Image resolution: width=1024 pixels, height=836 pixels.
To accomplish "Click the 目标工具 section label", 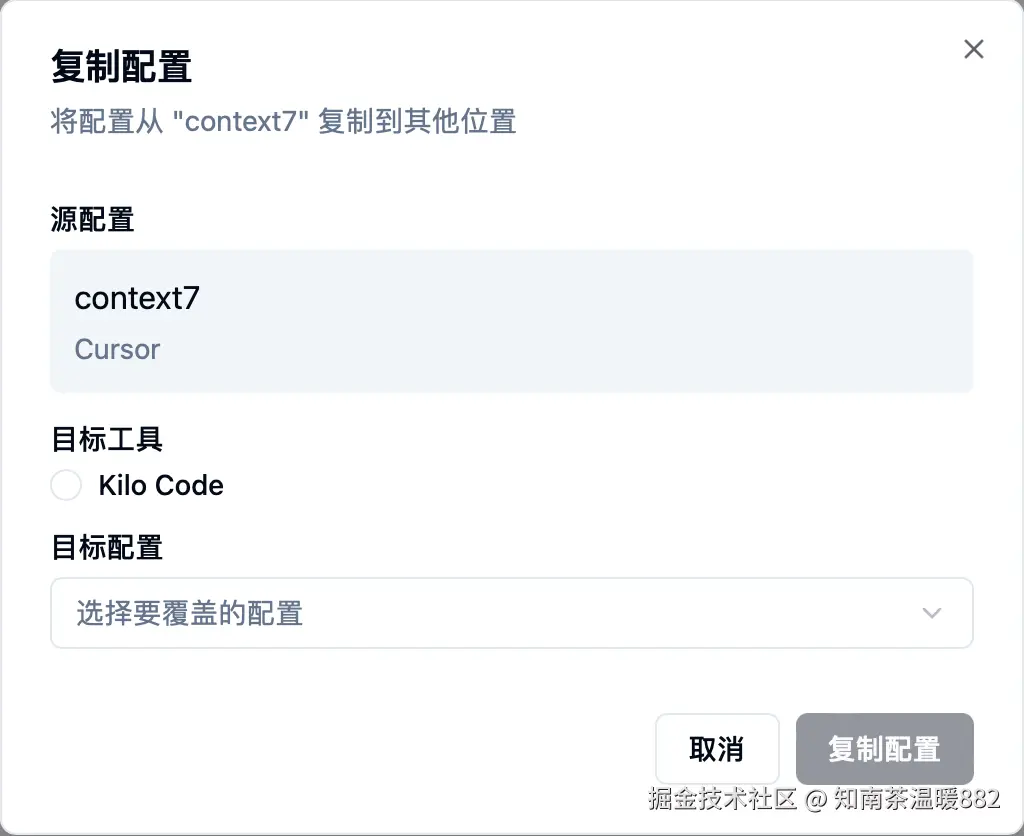I will tap(106, 438).
